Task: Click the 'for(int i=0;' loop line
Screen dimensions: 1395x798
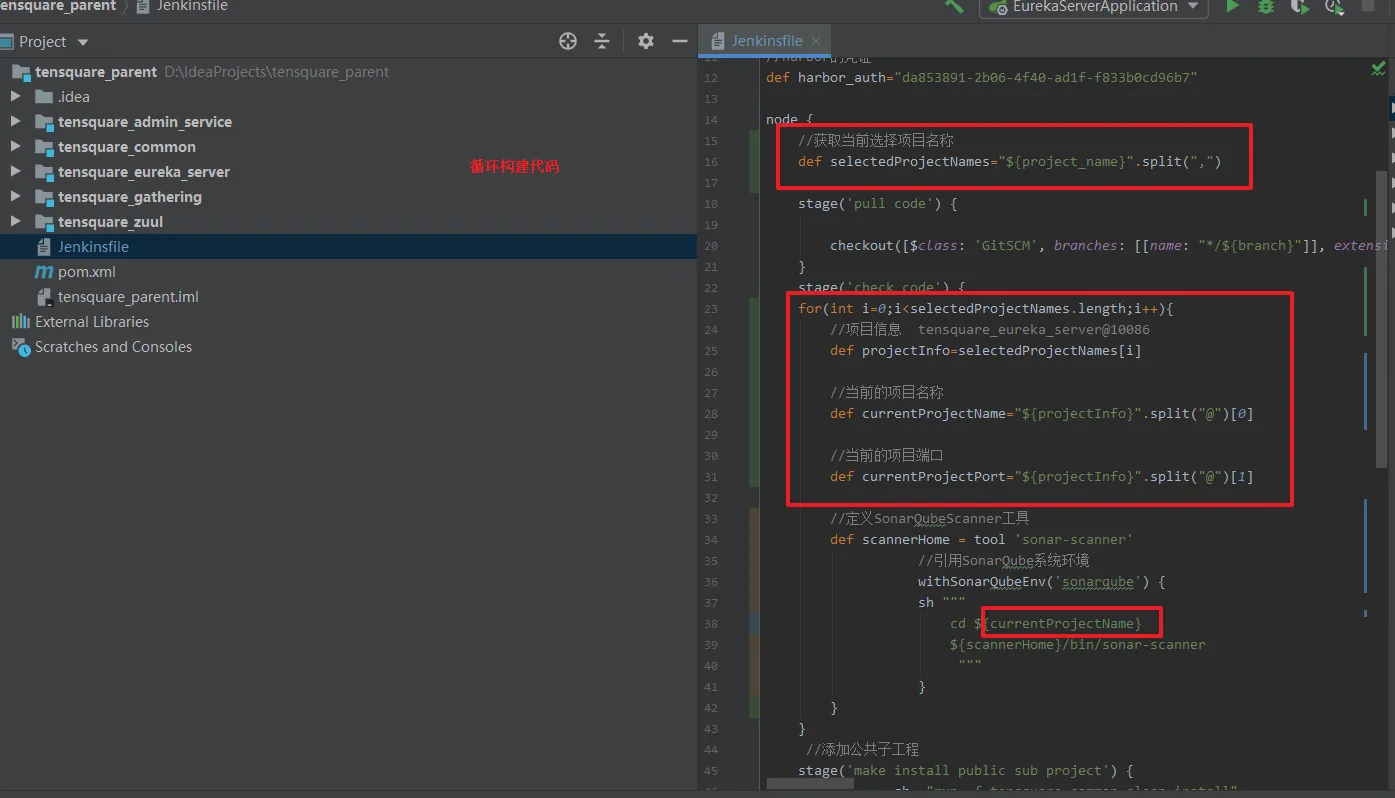Action: 986,309
